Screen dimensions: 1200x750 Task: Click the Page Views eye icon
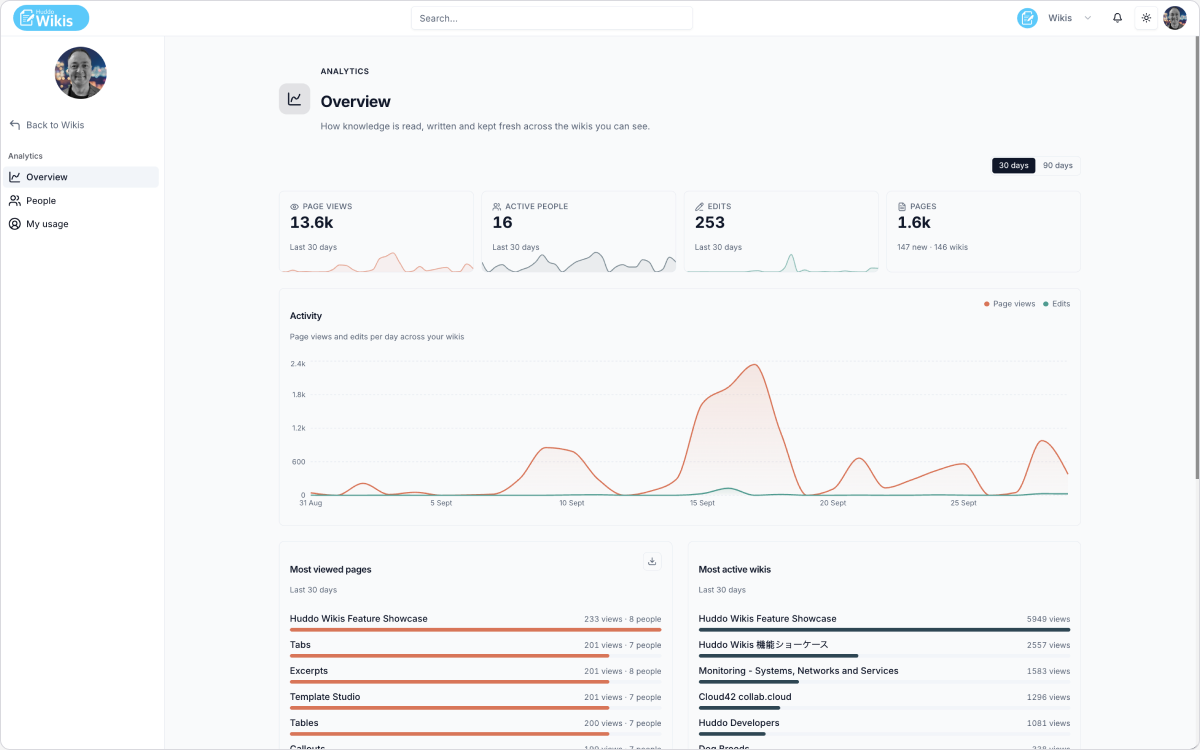pyautogui.click(x=295, y=206)
